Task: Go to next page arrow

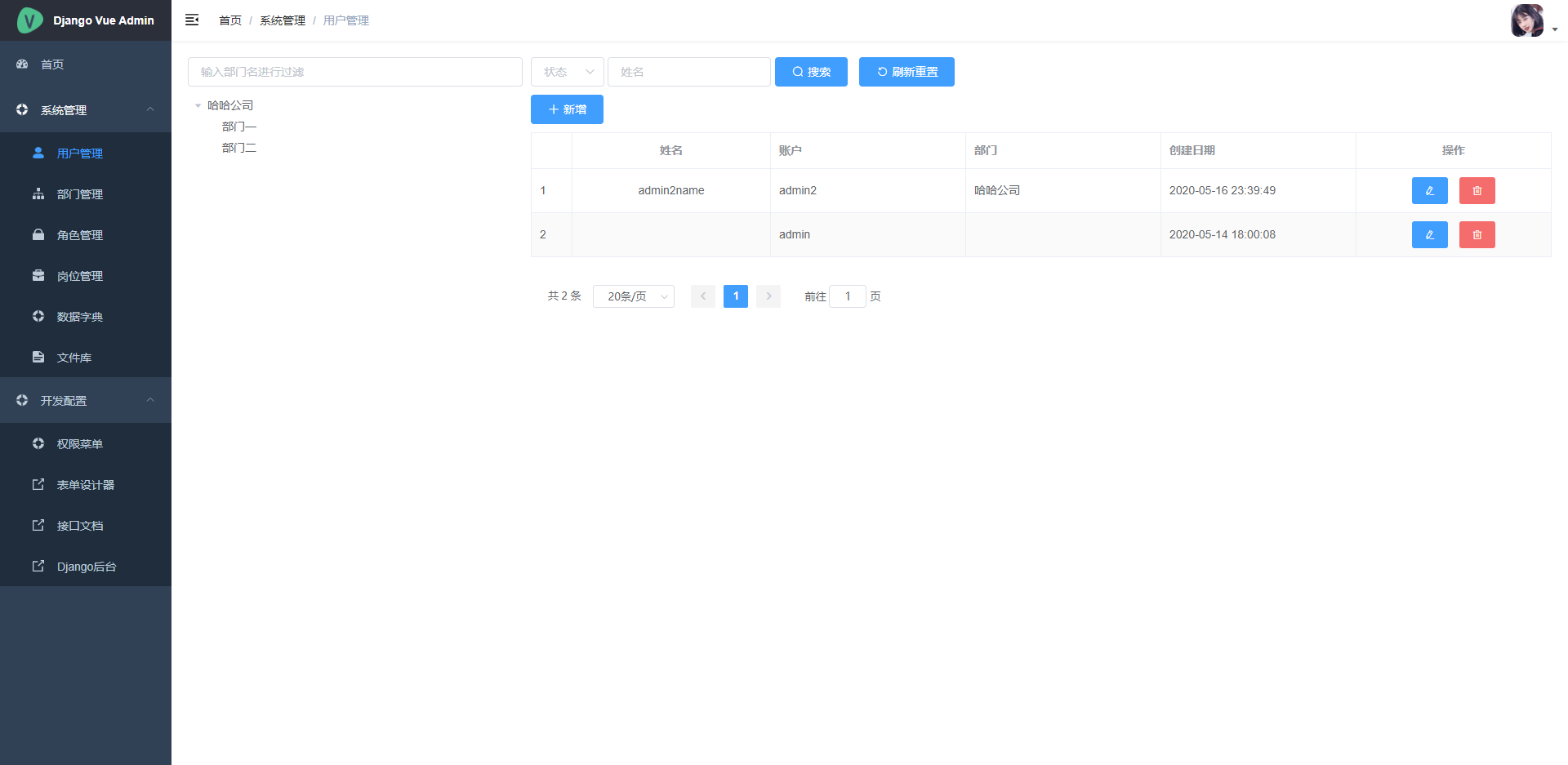Action: (x=768, y=296)
